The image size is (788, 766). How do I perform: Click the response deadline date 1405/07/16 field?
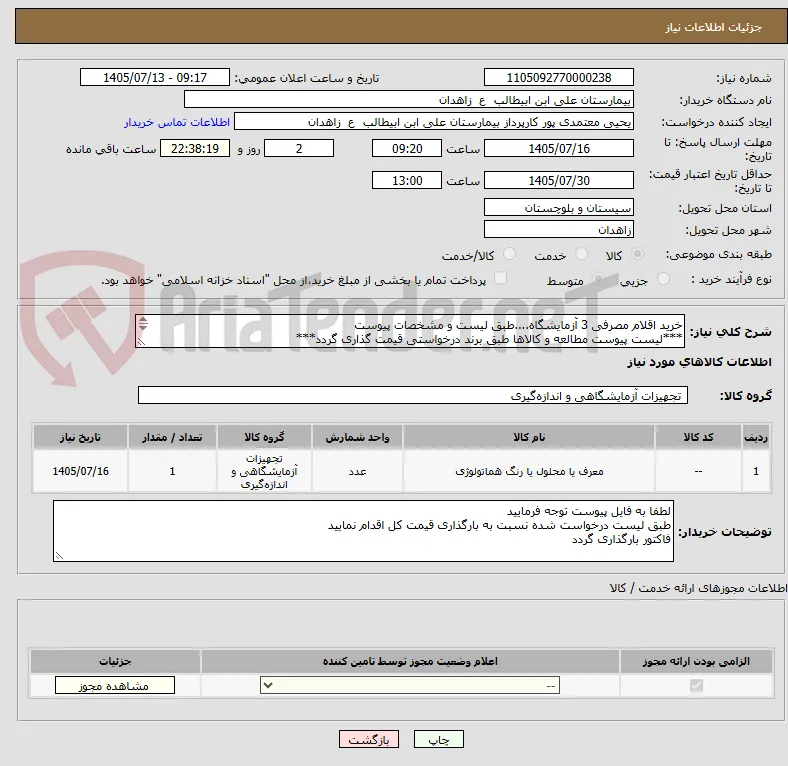click(x=558, y=149)
